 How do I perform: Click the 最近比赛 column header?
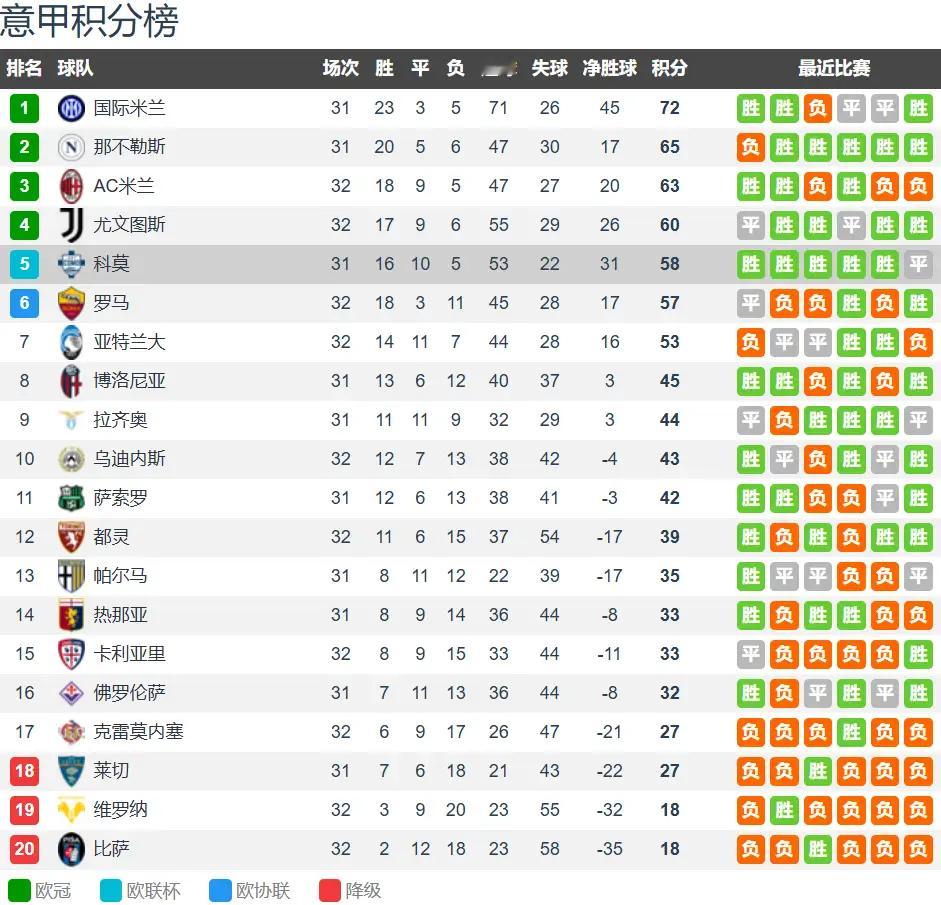pos(834,68)
